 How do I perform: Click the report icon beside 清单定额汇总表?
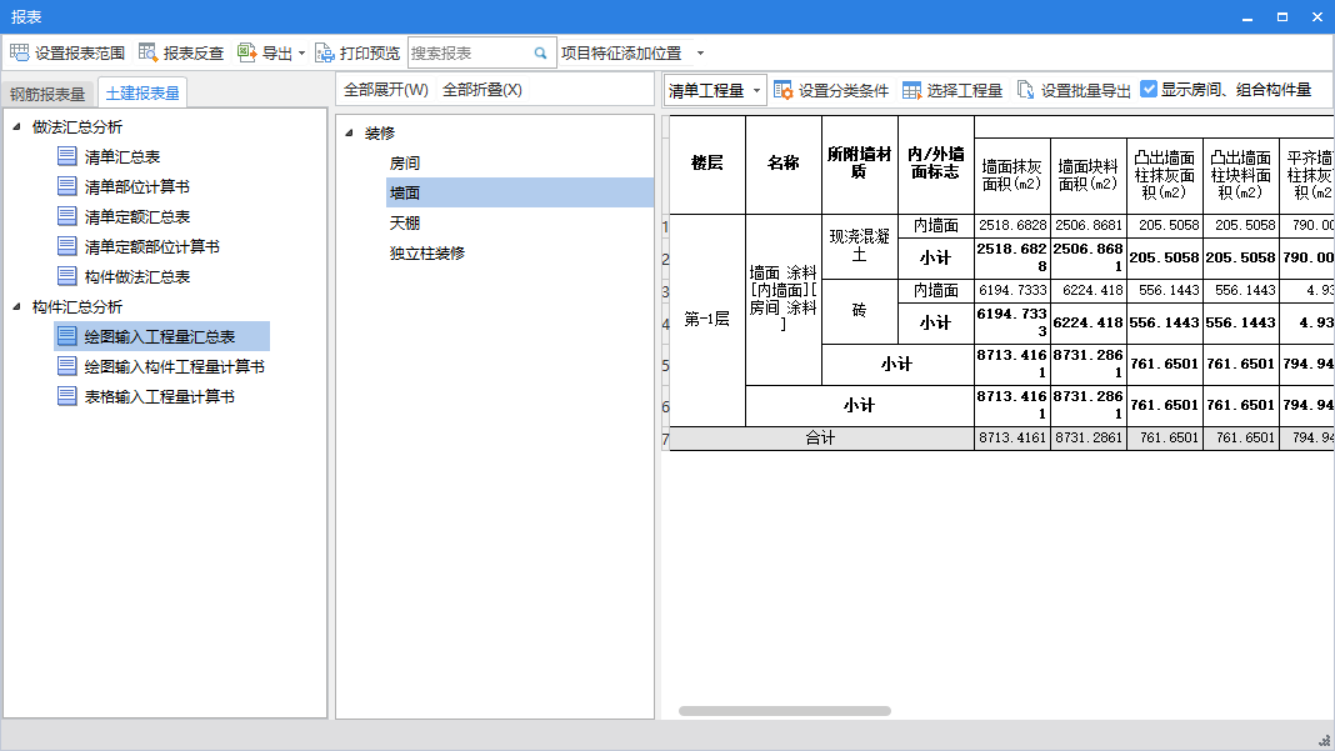pyautogui.click(x=67, y=216)
